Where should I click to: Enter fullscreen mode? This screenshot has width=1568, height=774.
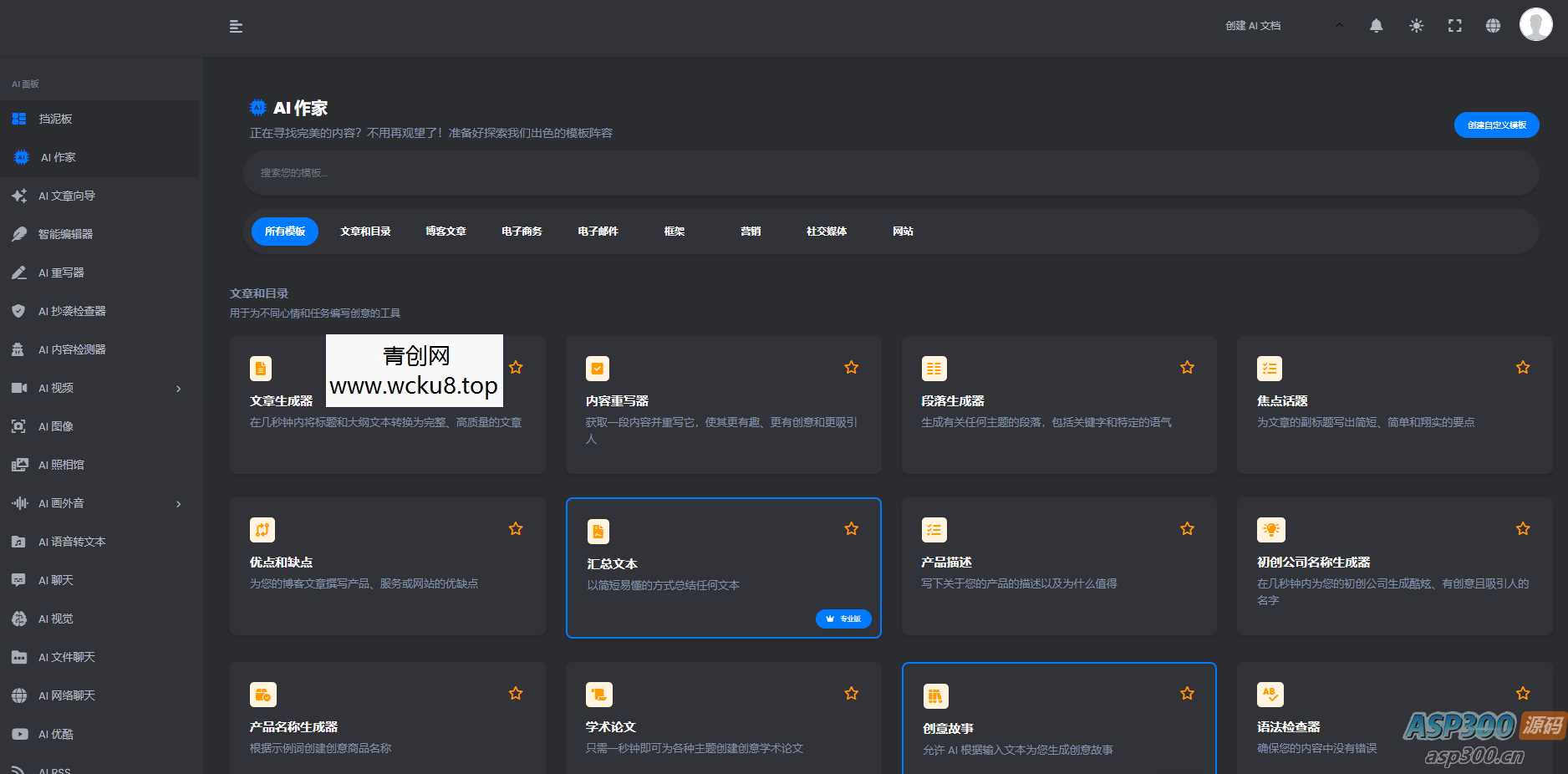(x=1454, y=26)
